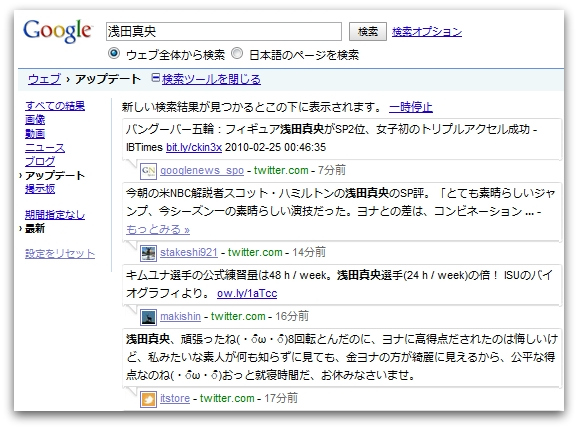Open the itstore user link
578x429 pixels.
(175, 398)
